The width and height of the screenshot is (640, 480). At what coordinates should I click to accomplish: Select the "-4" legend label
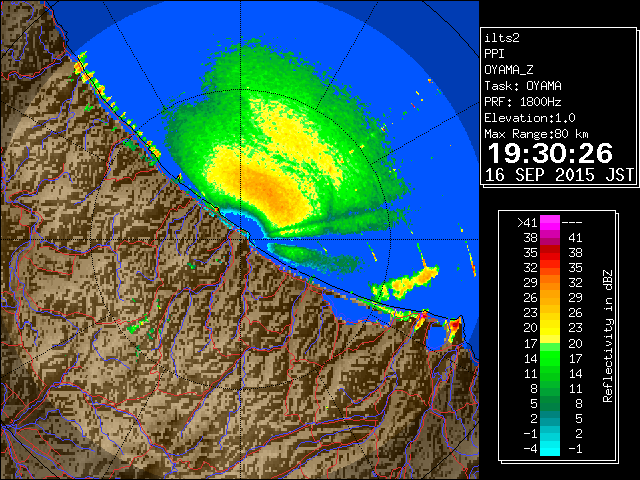click(530, 449)
